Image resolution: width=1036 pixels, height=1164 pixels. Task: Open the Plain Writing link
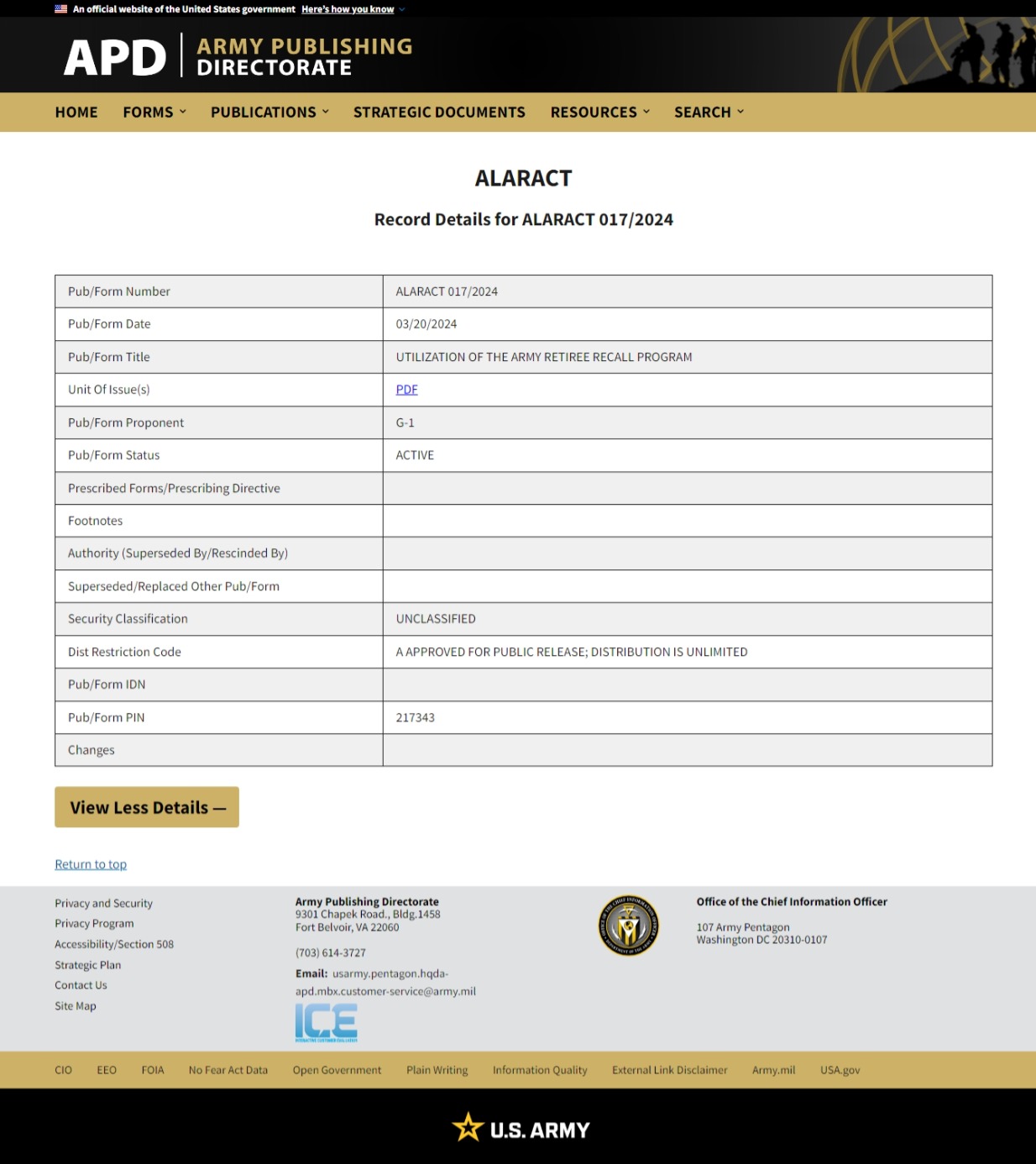[437, 1070]
